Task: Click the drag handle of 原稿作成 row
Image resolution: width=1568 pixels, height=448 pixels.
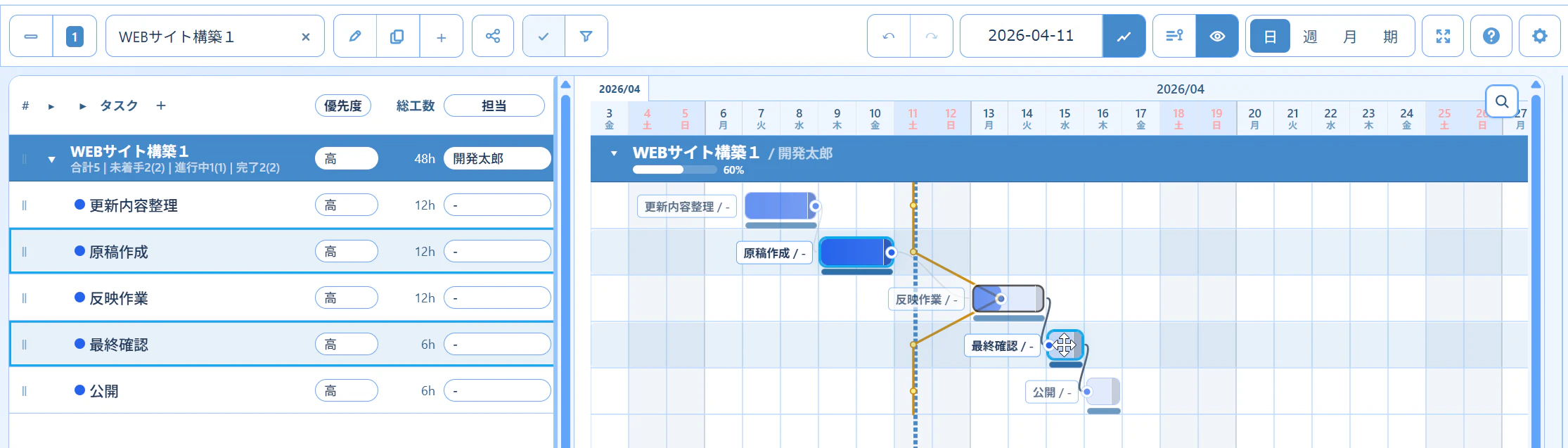Action: (24, 252)
